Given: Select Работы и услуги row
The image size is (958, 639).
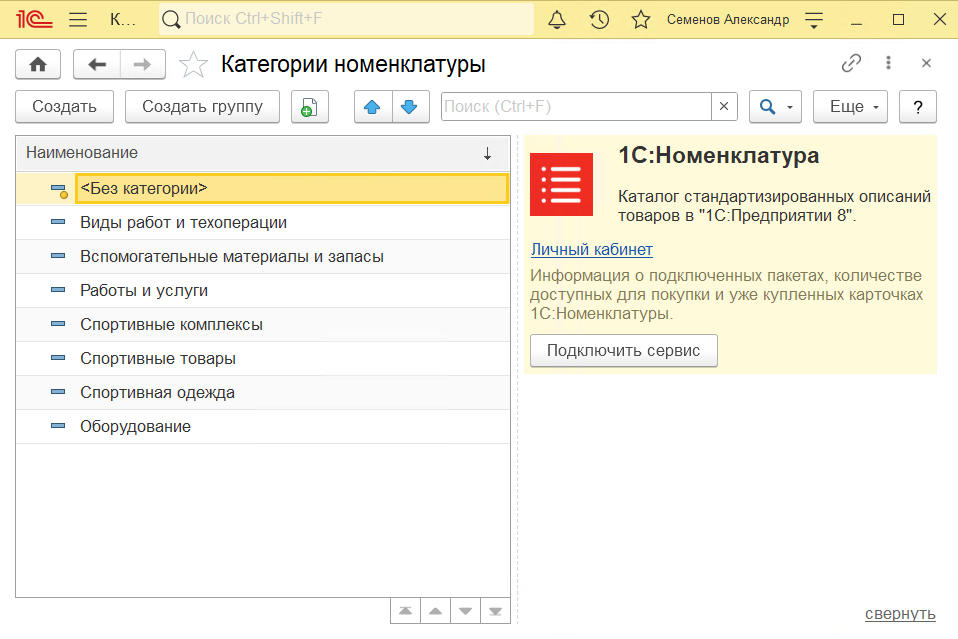Looking at the screenshot, I should tap(263, 291).
